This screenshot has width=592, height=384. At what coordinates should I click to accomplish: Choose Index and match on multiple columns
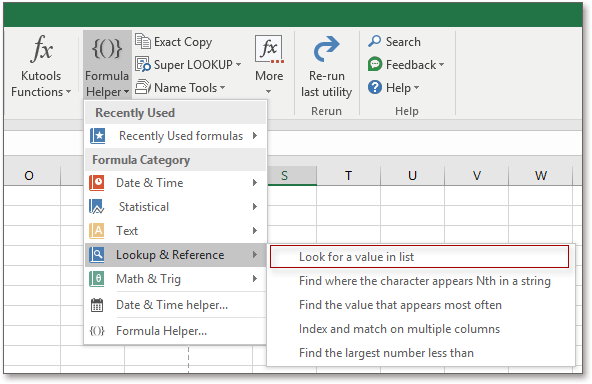[421, 329]
